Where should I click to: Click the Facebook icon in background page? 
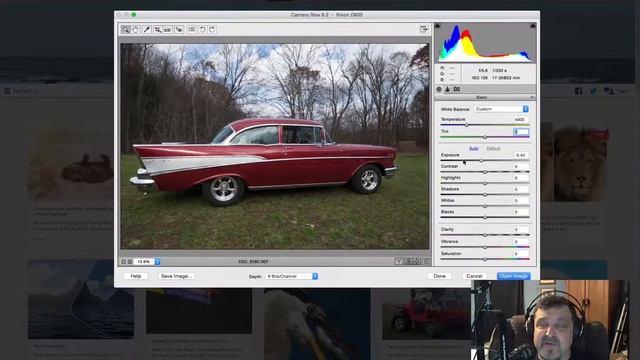coord(578,91)
